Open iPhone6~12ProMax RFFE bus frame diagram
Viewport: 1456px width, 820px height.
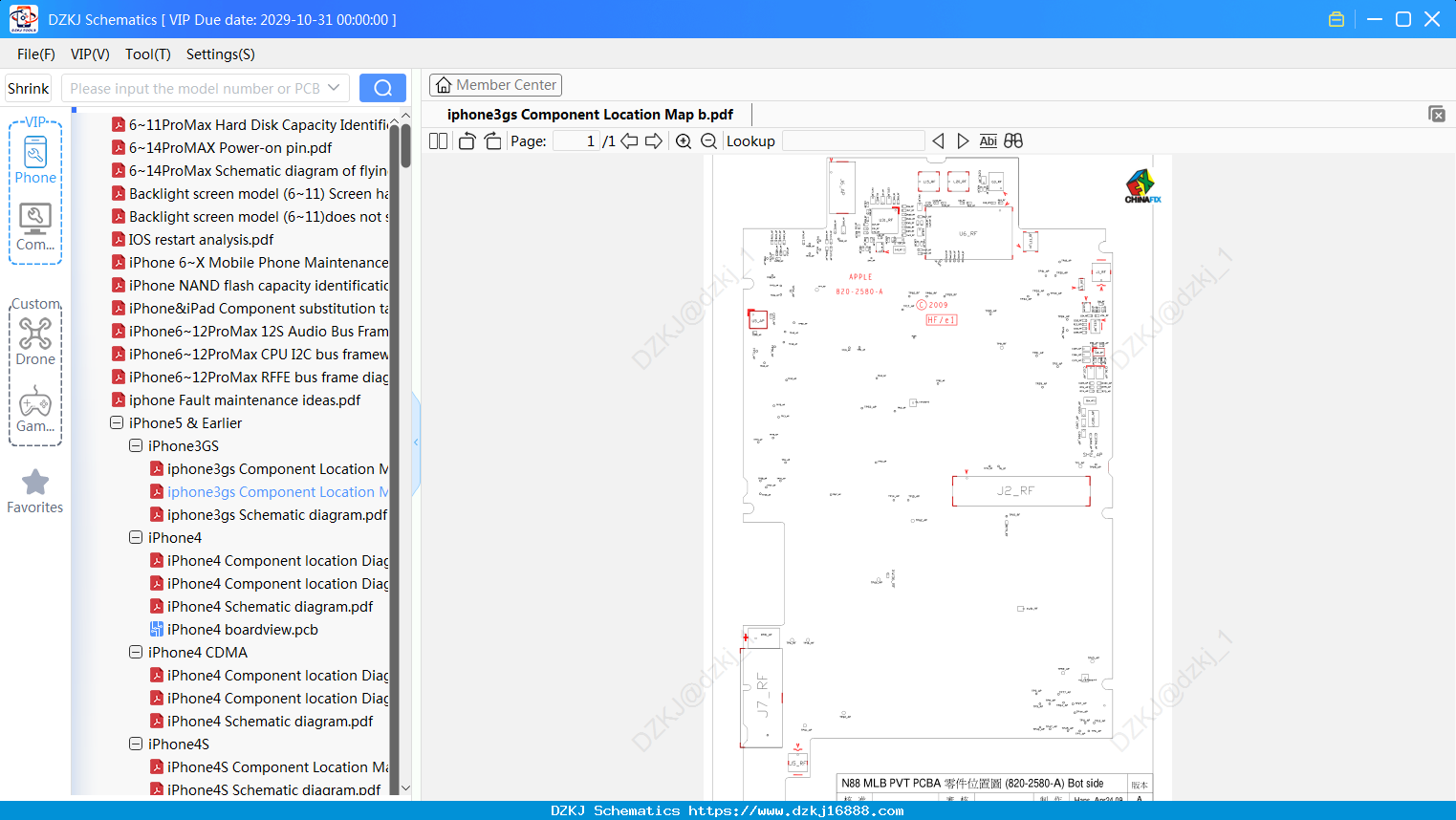(258, 378)
